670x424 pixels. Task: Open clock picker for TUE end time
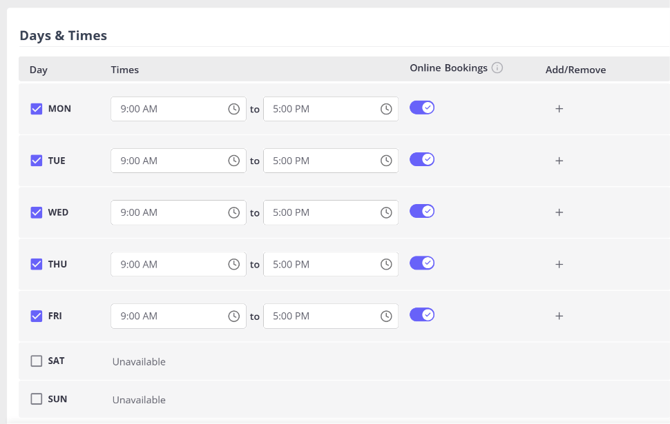point(386,161)
